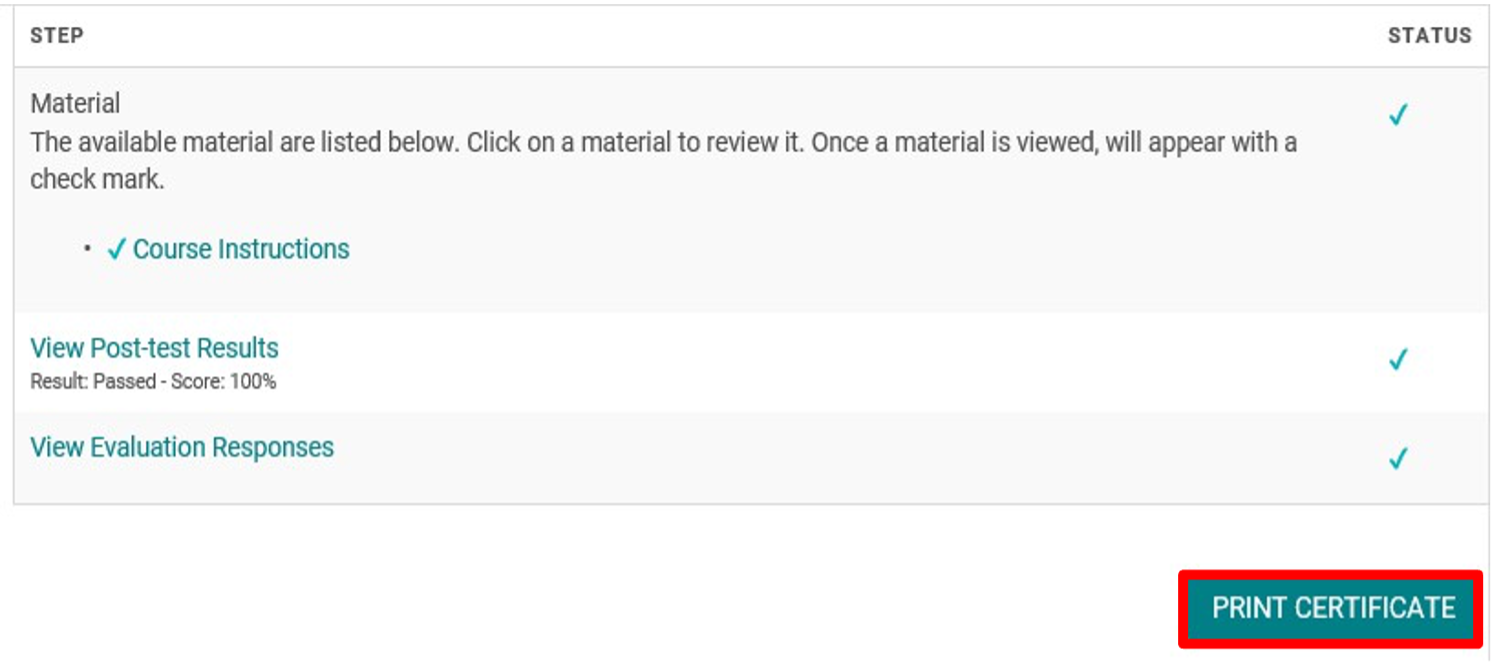This screenshot has width=1498, height=669.
Task: Click the STEP column header
Action: 57,36
